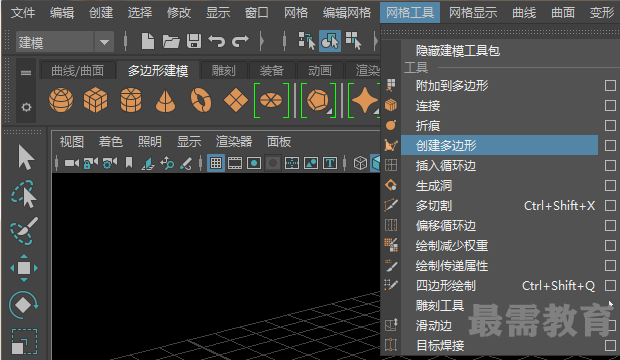This screenshot has width=620, height=360.
Task: Open the 网格工具 menu
Action: 410,13
